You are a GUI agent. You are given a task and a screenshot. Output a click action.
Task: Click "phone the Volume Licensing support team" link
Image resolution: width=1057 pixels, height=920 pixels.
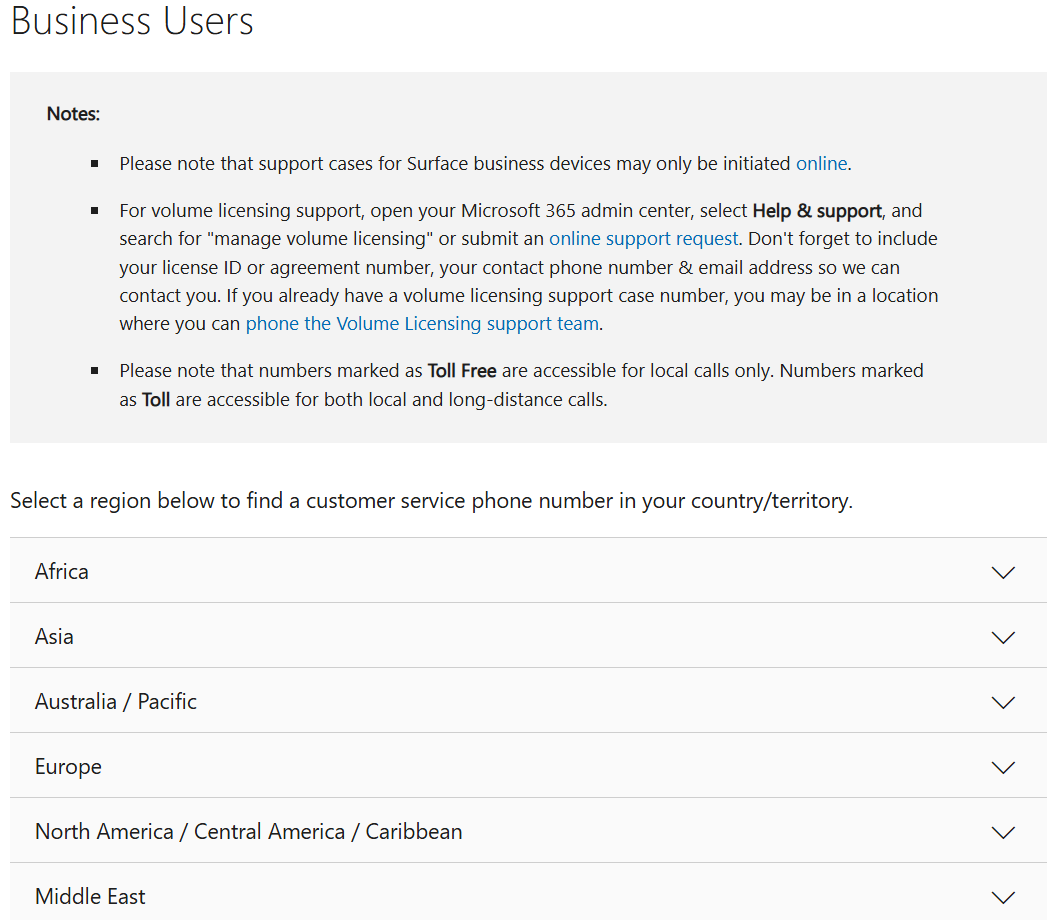[x=422, y=324]
